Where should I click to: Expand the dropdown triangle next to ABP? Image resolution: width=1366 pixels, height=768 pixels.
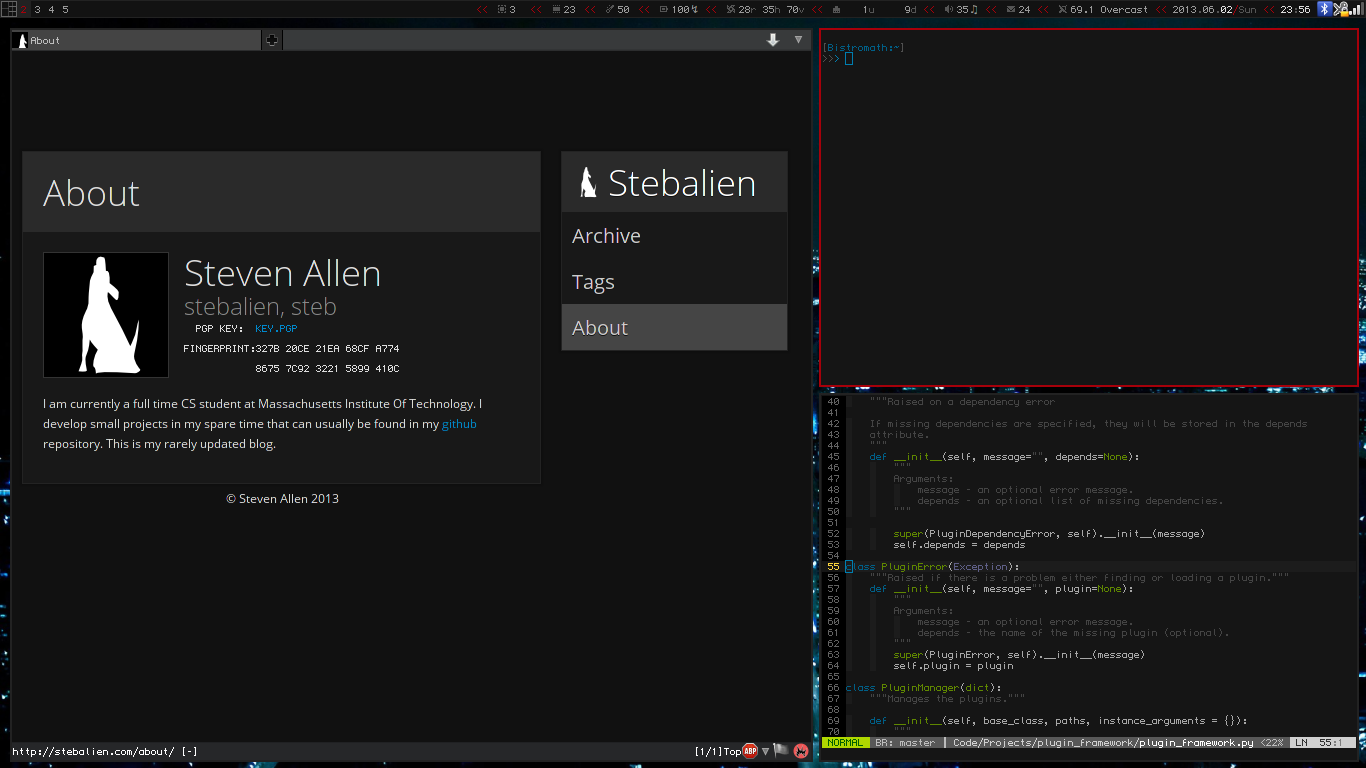click(766, 751)
